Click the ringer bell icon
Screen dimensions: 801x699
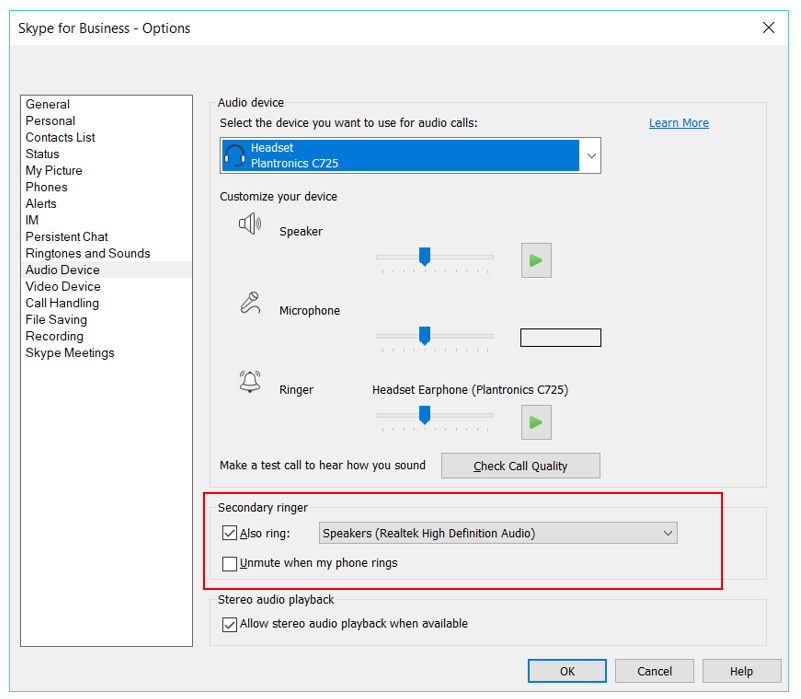pos(249,382)
